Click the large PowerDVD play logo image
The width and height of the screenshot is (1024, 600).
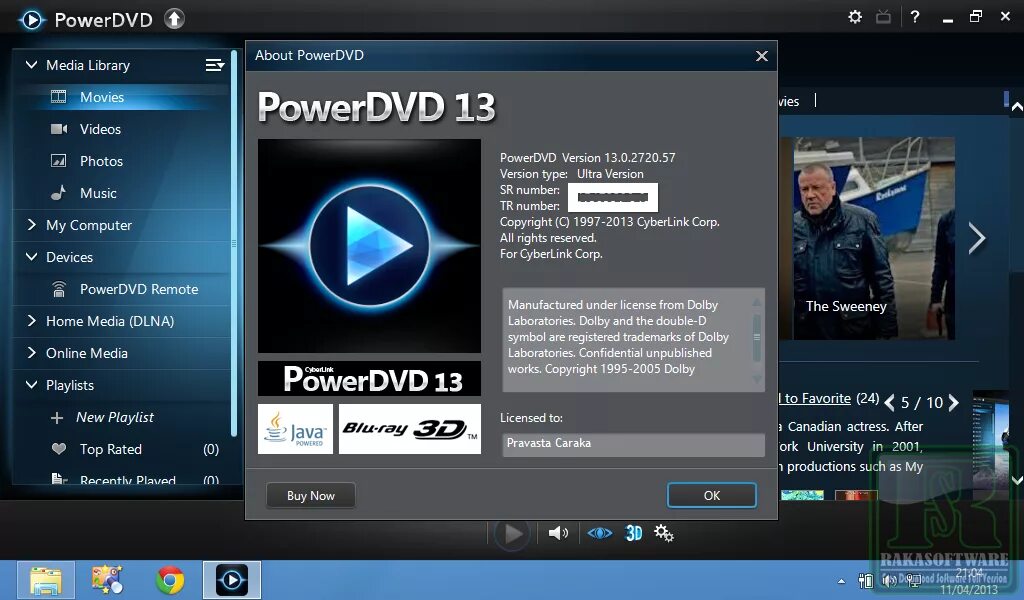[370, 245]
